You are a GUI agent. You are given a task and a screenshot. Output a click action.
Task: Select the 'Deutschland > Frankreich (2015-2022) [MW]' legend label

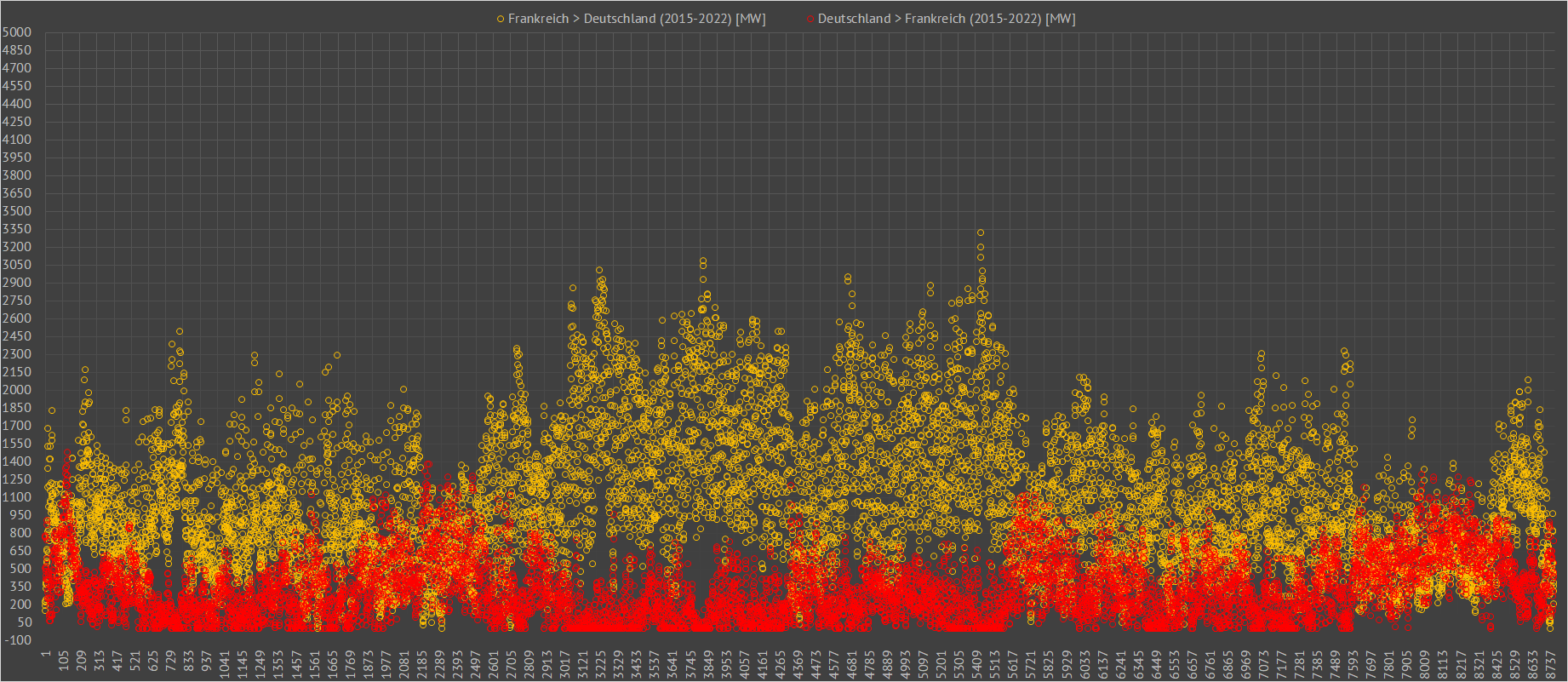pos(946,19)
